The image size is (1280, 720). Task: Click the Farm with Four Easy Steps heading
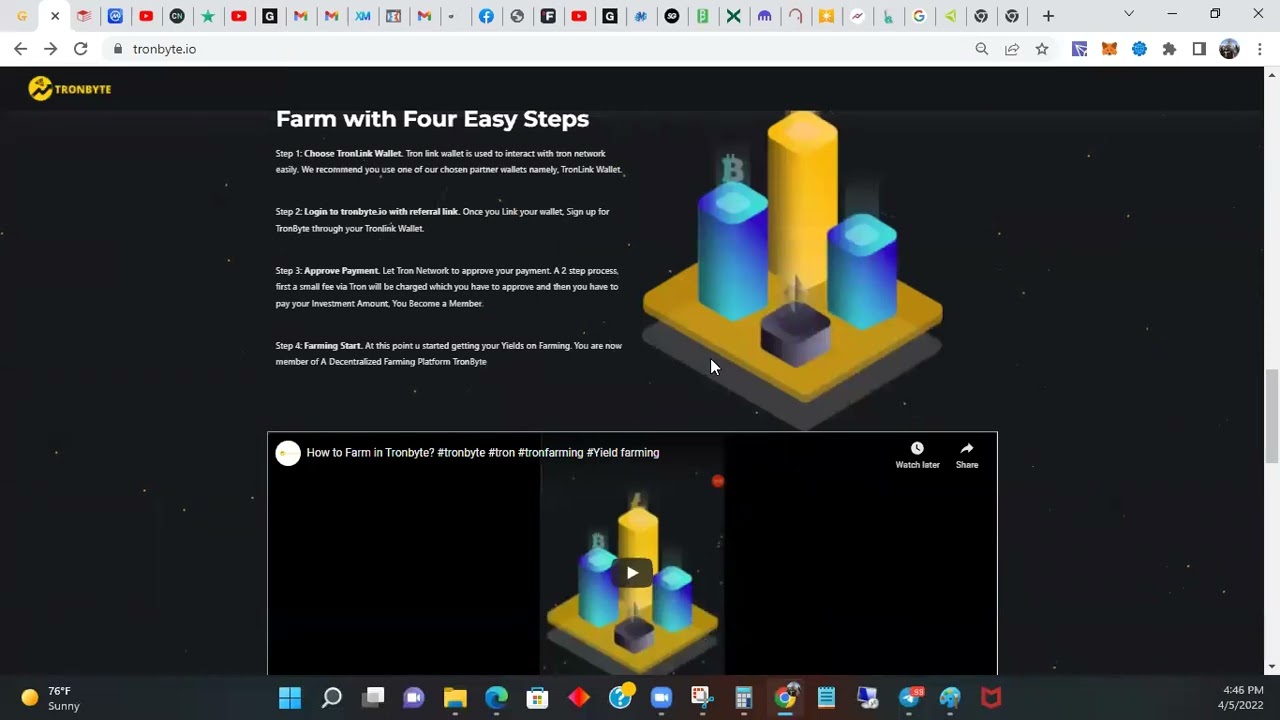click(432, 119)
